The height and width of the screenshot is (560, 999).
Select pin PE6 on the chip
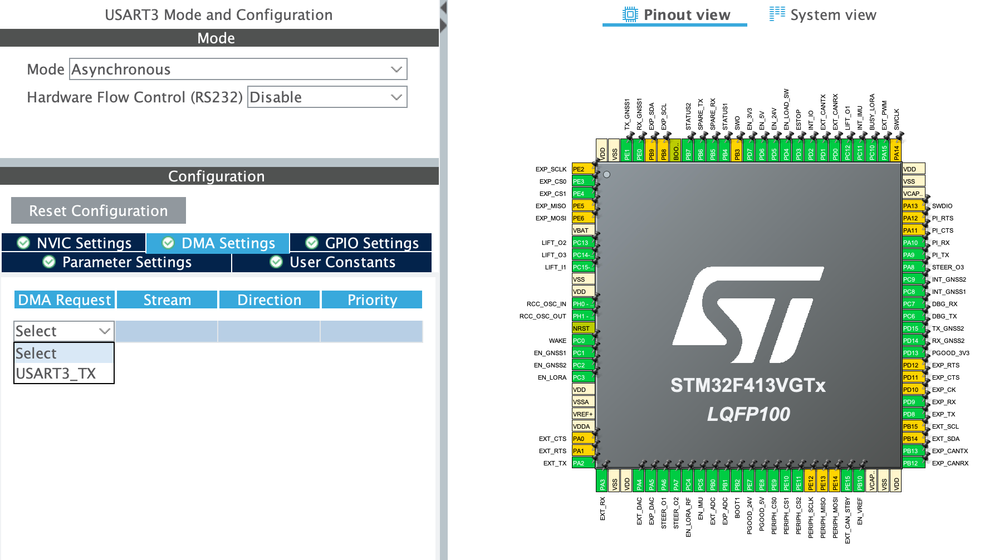pos(583,218)
